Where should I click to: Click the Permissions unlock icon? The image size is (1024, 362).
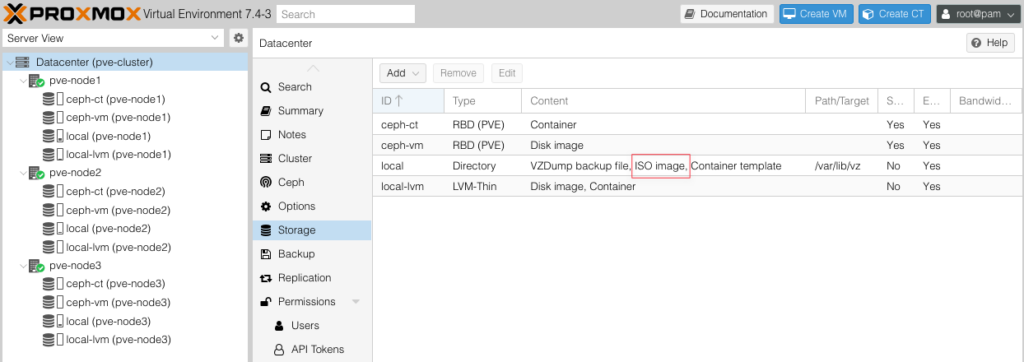(x=265, y=302)
